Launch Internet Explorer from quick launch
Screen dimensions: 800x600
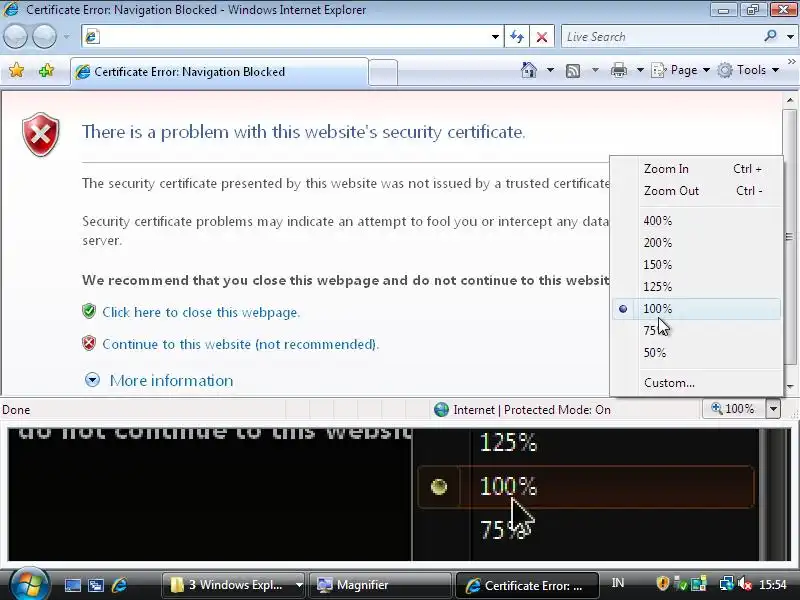(119, 585)
